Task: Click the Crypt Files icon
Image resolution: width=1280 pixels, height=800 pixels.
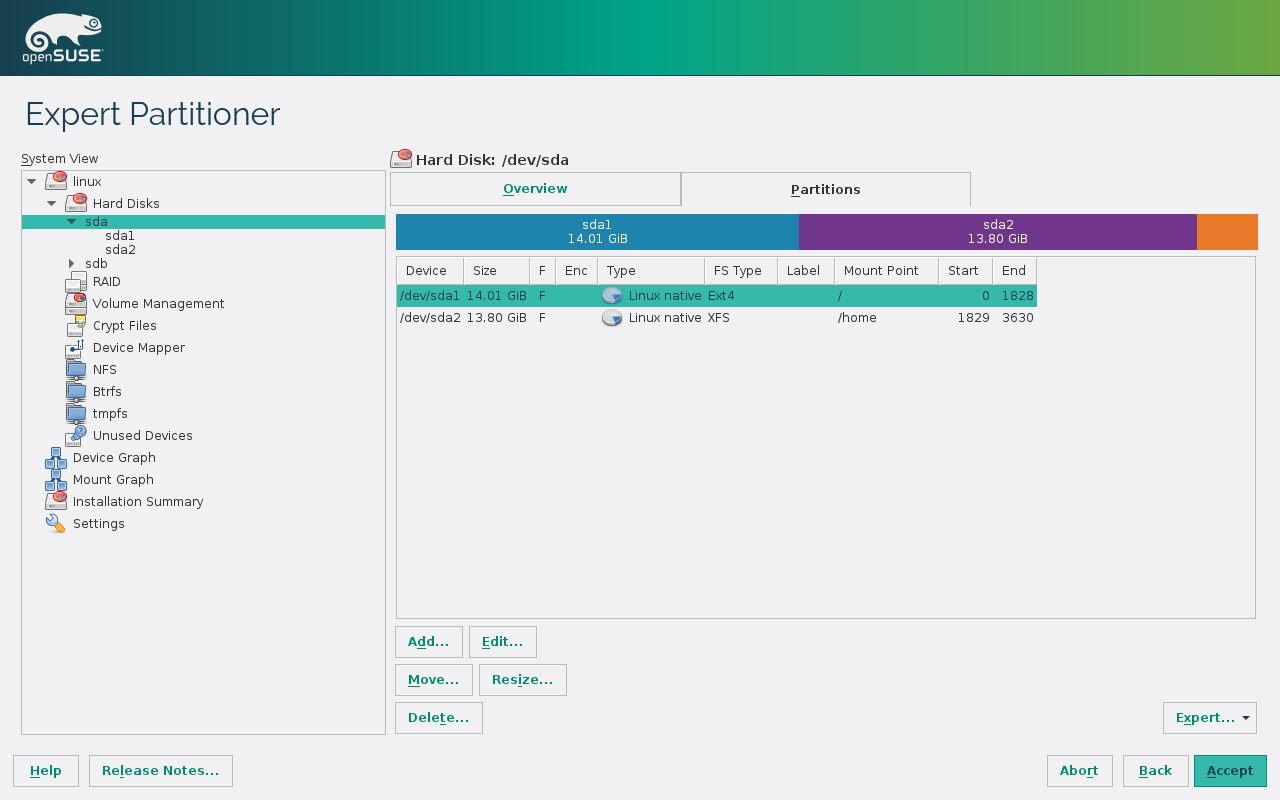Action: (76, 326)
